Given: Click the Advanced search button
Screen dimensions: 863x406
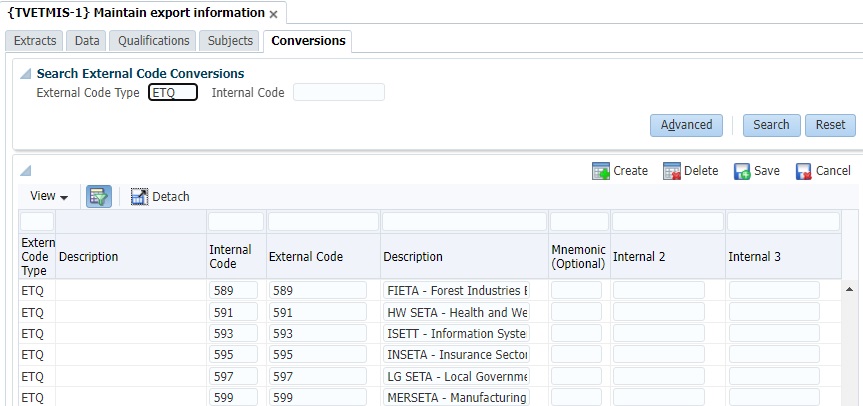Looking at the screenshot, I should (686, 125).
